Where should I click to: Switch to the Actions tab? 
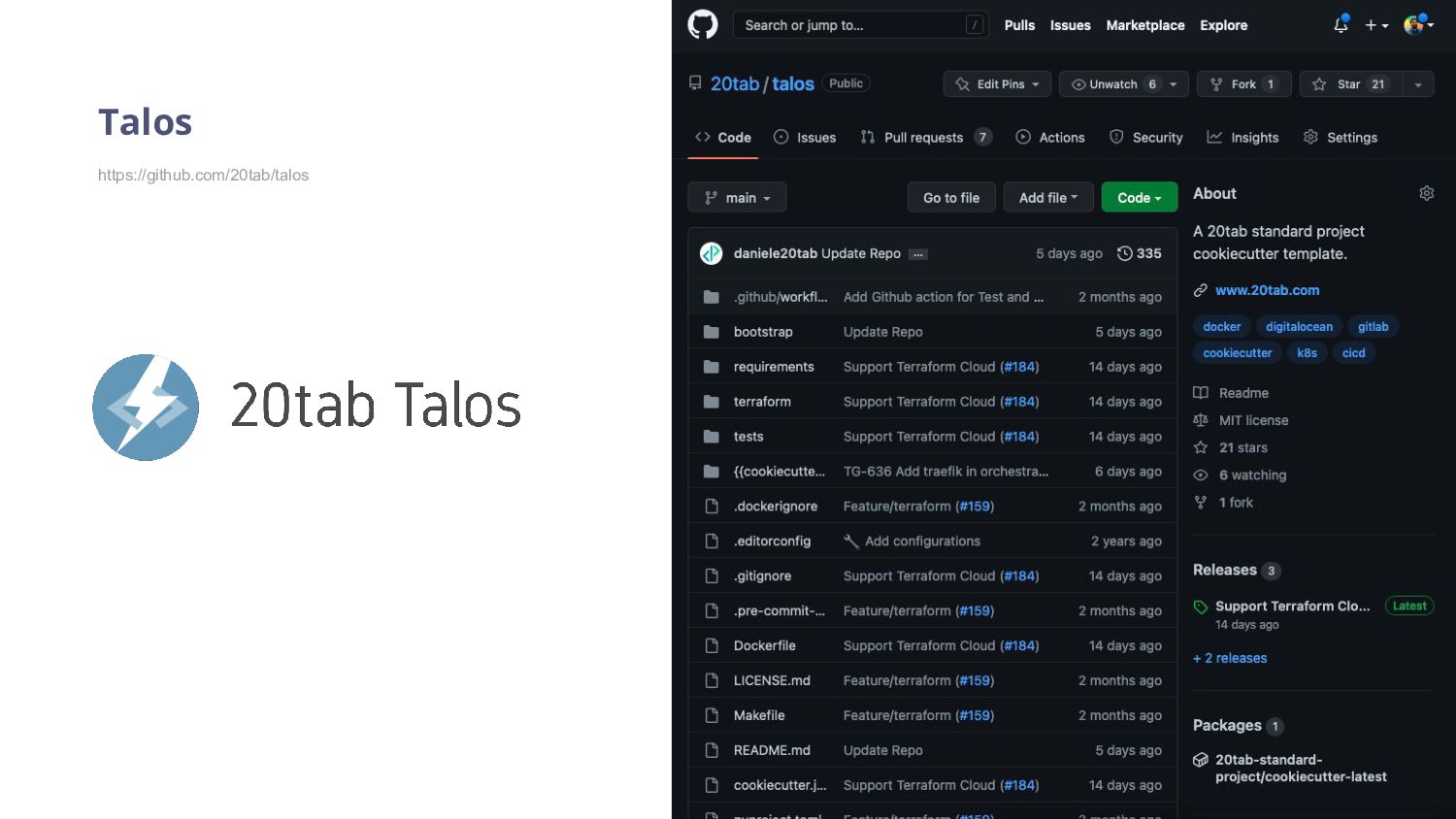click(x=1050, y=138)
